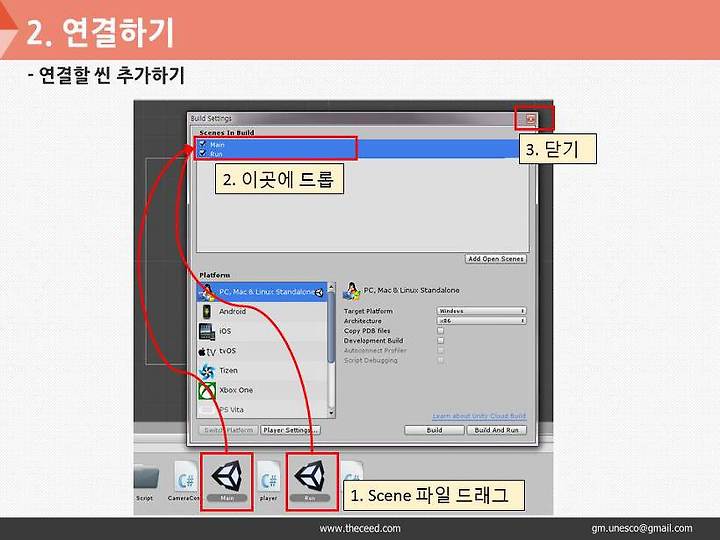Click Add Open Scenes button

(496, 259)
